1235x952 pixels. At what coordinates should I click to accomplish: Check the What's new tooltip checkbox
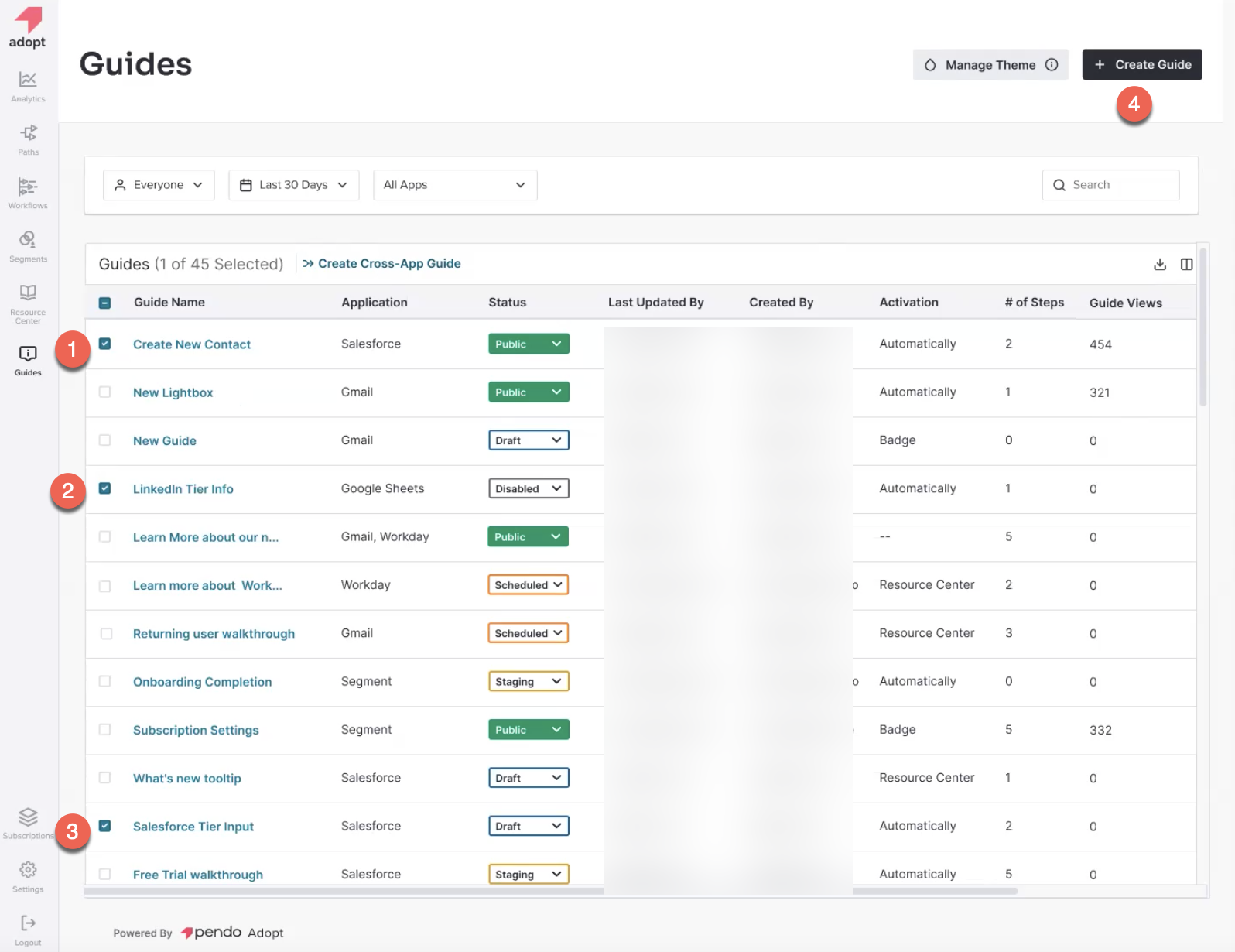[105, 777]
